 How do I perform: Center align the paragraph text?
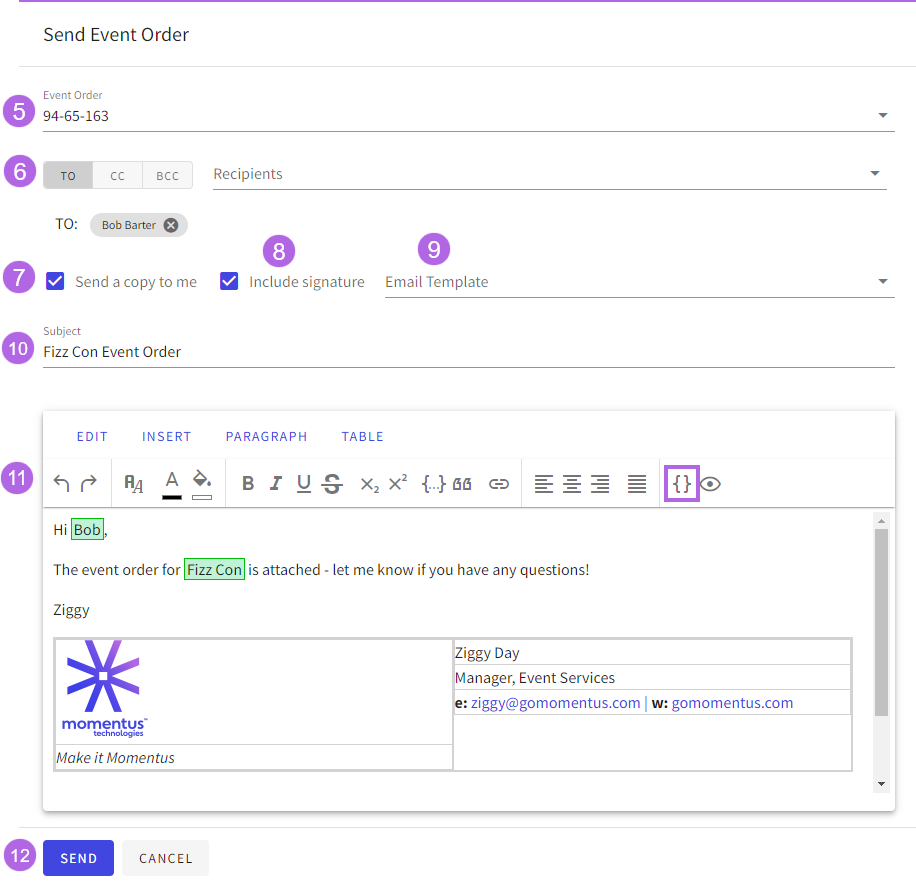pyautogui.click(x=572, y=484)
